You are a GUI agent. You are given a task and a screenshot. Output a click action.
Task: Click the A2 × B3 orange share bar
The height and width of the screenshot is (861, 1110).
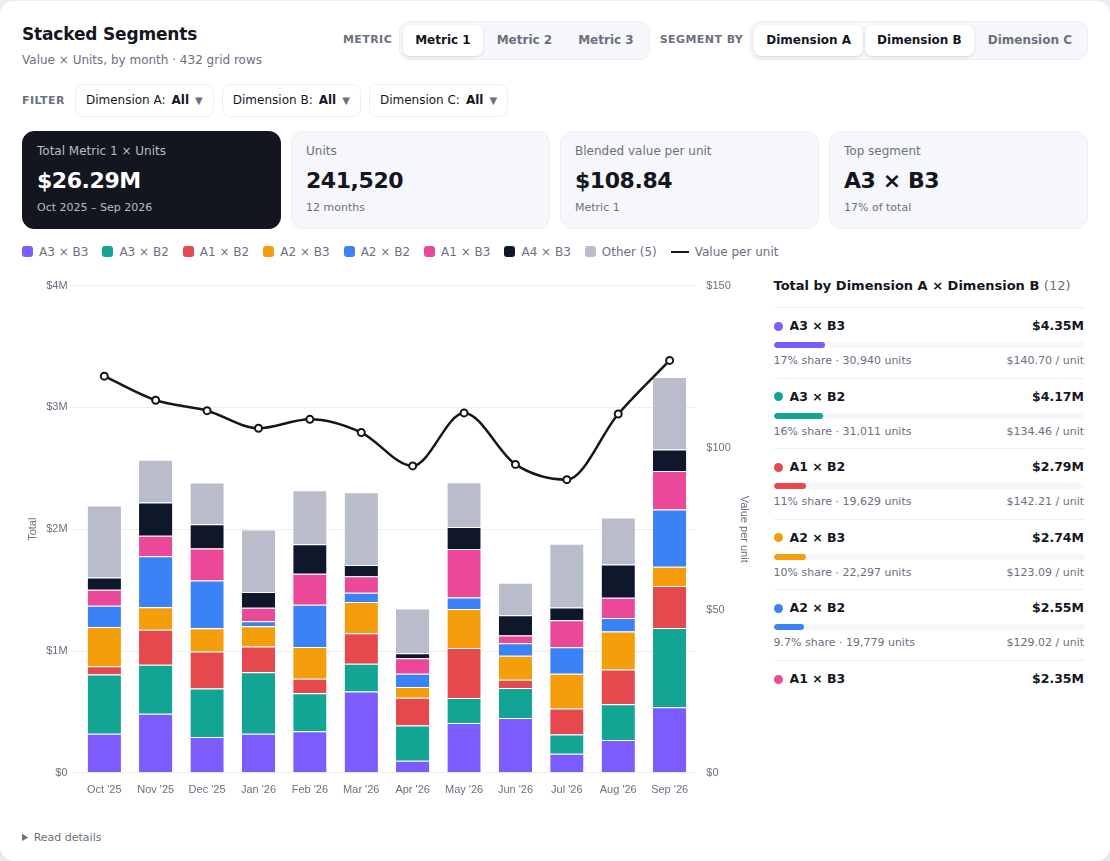tap(790, 557)
